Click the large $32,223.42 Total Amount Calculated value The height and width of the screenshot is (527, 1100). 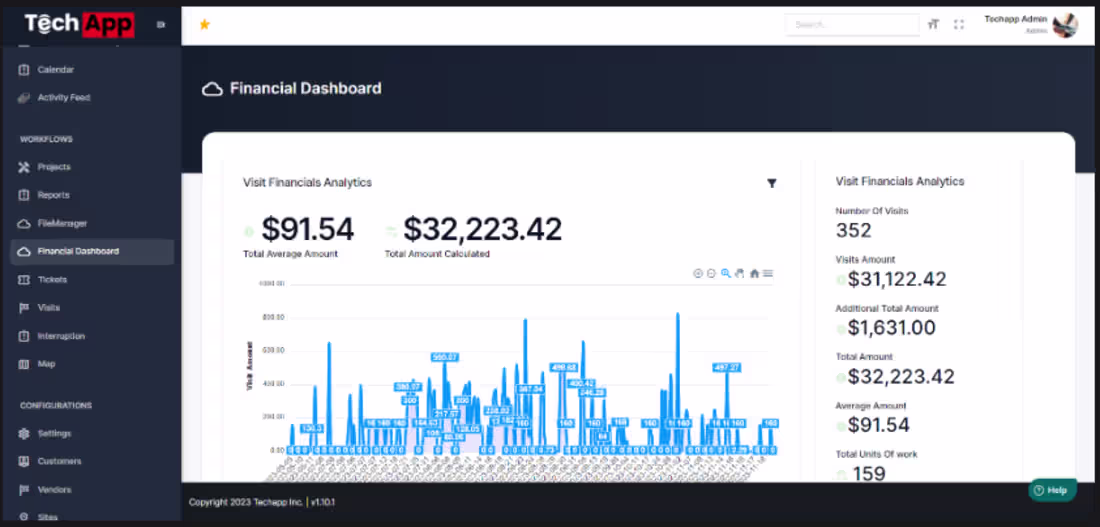pyautogui.click(x=482, y=229)
